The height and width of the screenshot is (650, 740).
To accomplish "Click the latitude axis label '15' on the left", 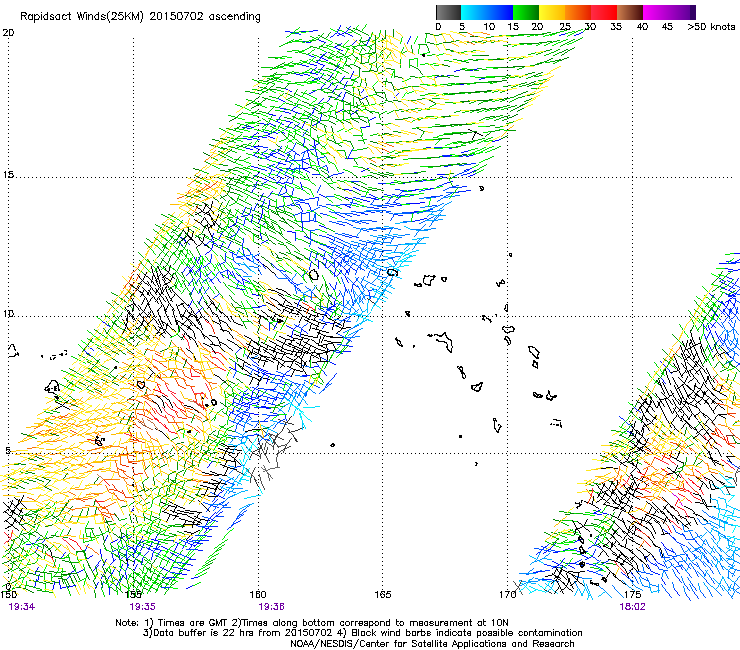I will 8,175.
